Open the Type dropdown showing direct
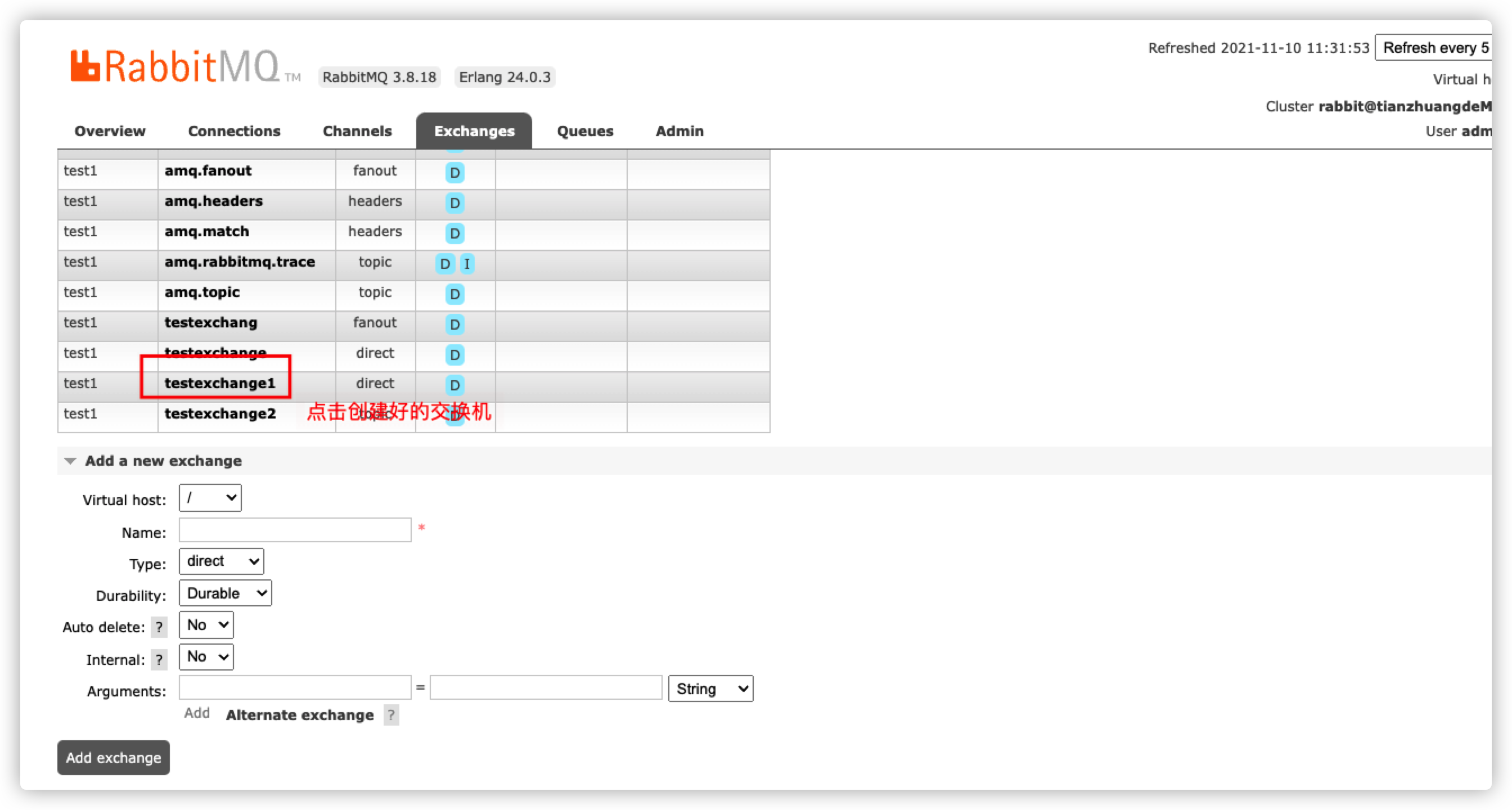Viewport: 1512px width, 810px height. tap(220, 561)
